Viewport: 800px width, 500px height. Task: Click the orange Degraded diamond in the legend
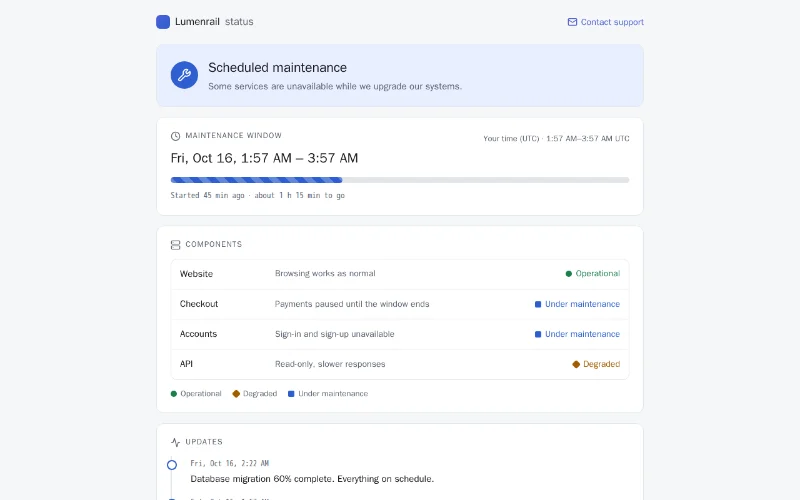(x=236, y=394)
